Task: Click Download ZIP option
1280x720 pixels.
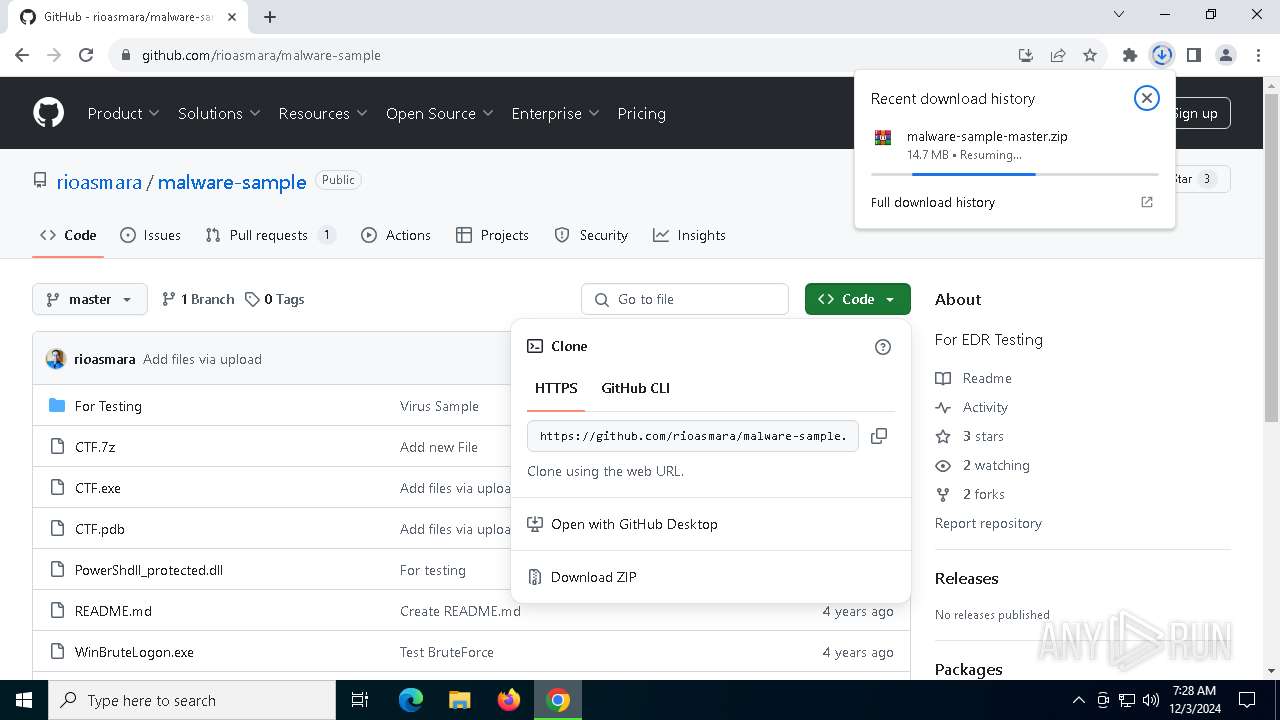Action: tap(711, 577)
